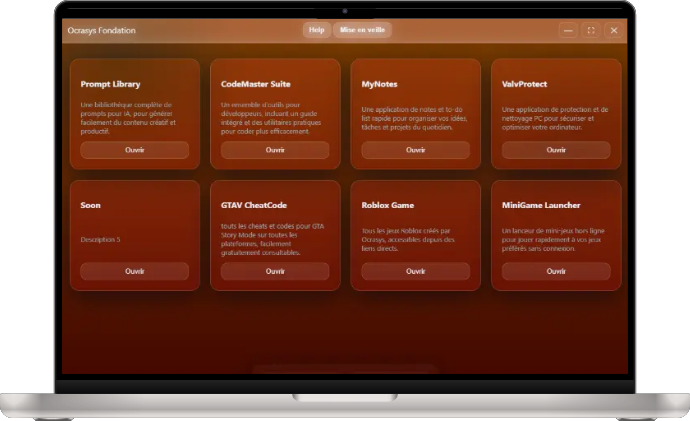Viewport: 690px width, 421px height.
Task: Open MyNotes using the Ouvrir button
Action: tap(415, 150)
